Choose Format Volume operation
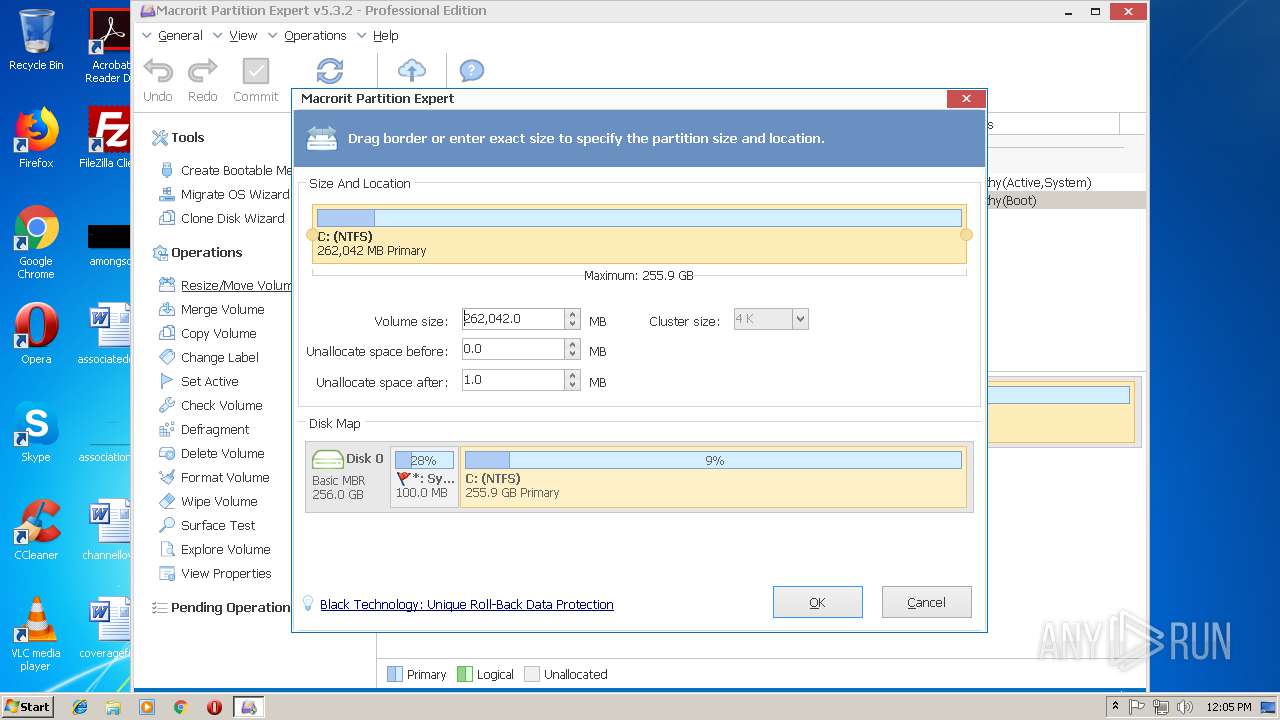Image resolution: width=1280 pixels, height=720 pixels. 214,477
